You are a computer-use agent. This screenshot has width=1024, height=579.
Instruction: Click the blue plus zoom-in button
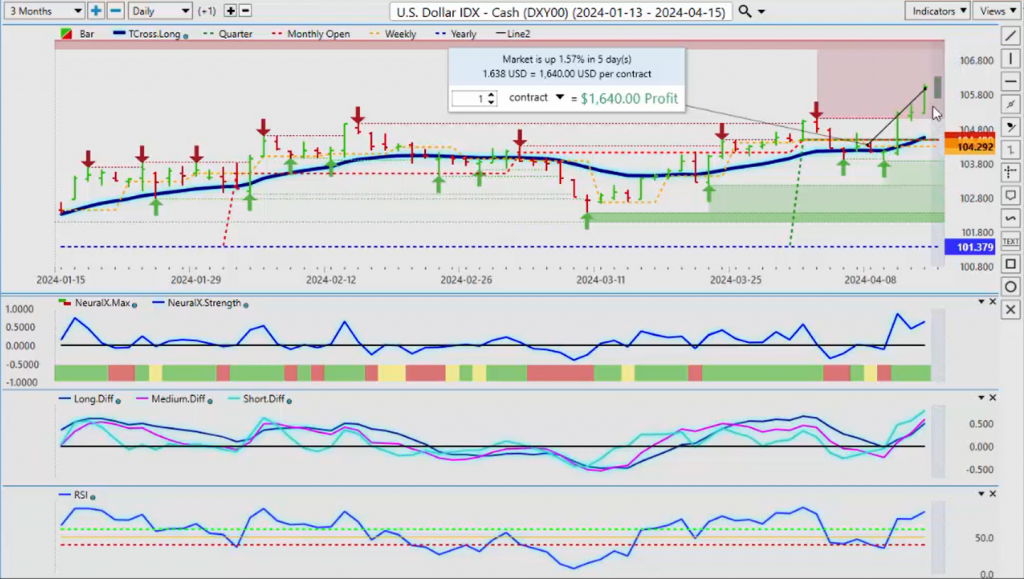[95, 11]
